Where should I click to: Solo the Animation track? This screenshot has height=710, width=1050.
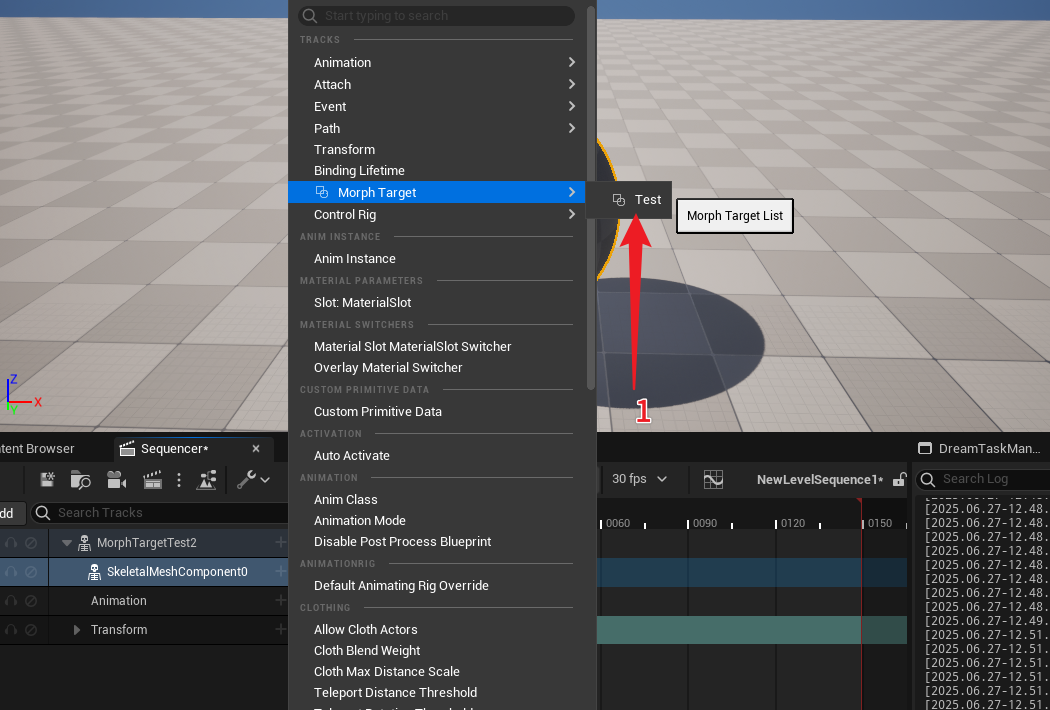point(11,601)
